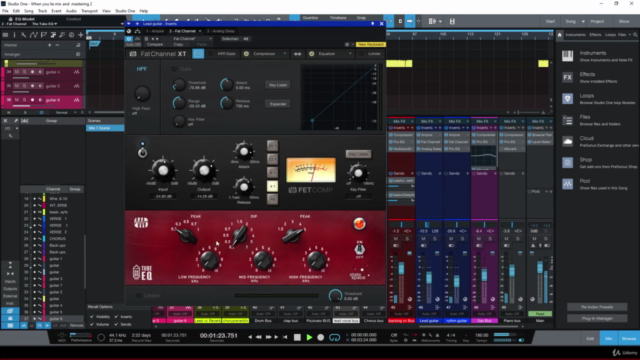Open the Pool browser icon
The width and height of the screenshot is (640, 360).
[567, 184]
